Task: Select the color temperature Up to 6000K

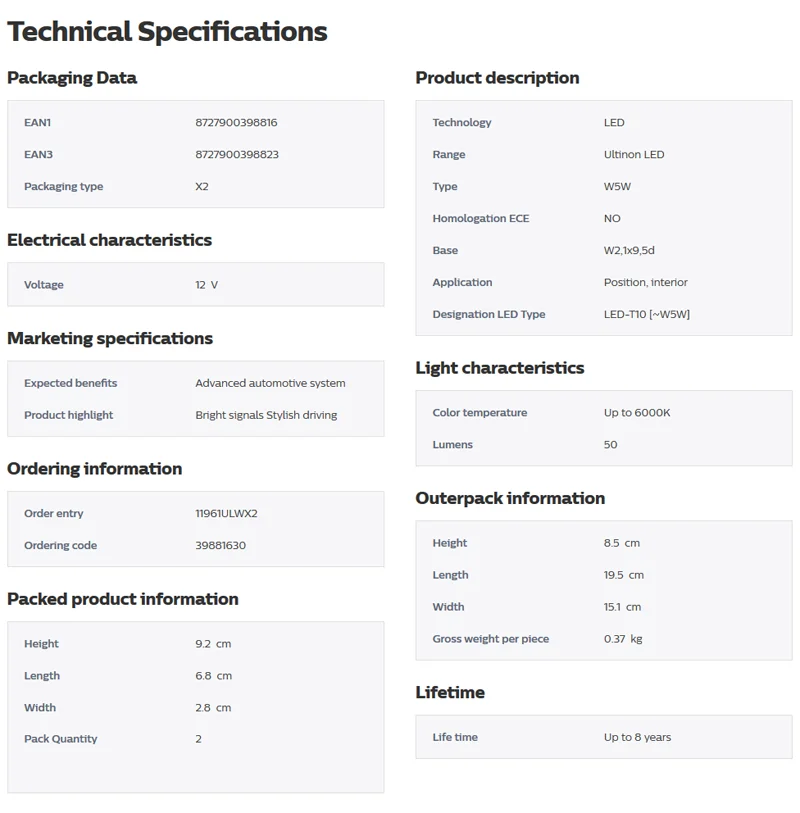Action: [637, 413]
